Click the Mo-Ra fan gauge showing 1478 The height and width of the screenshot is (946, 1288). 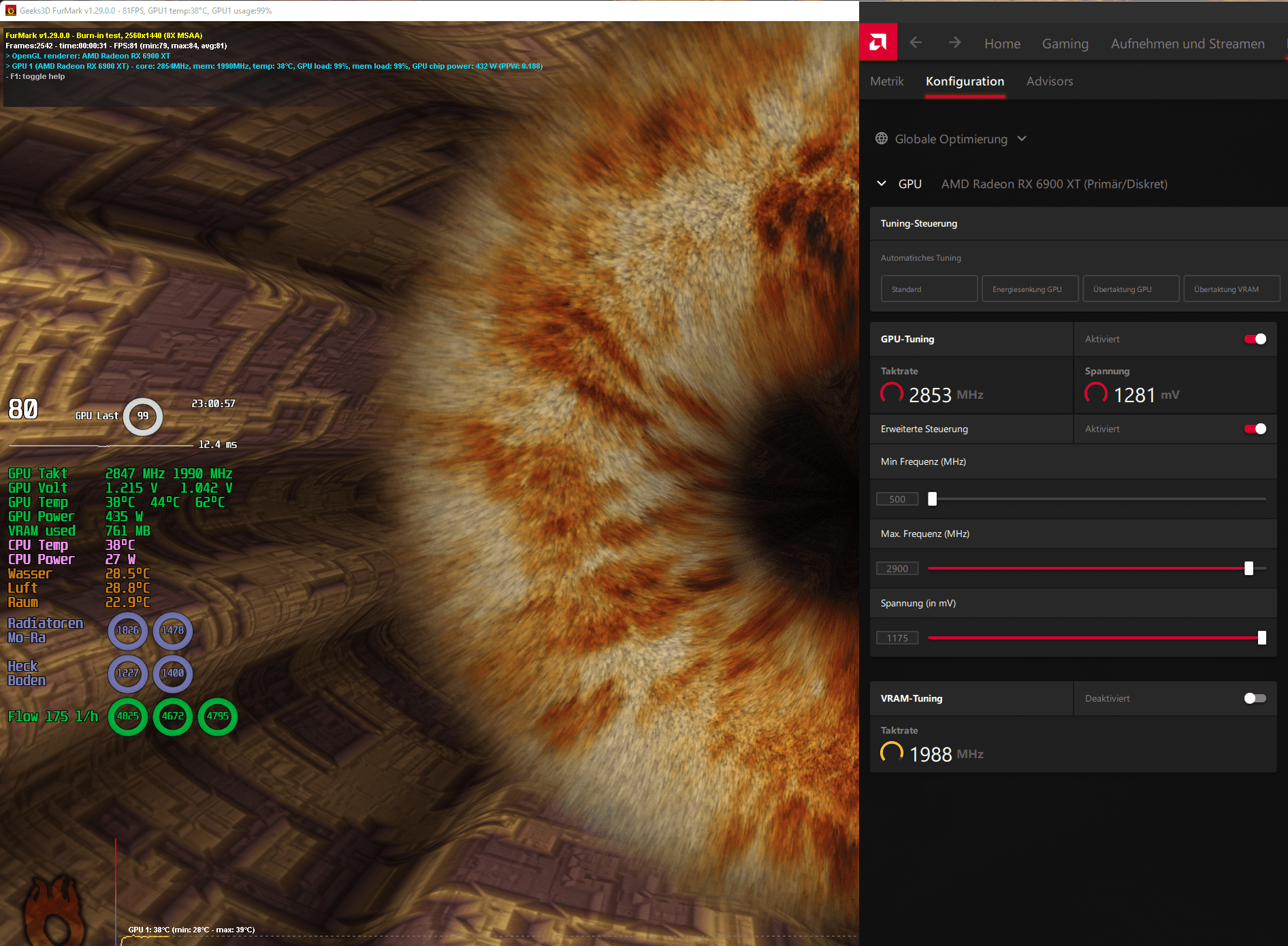point(173,630)
